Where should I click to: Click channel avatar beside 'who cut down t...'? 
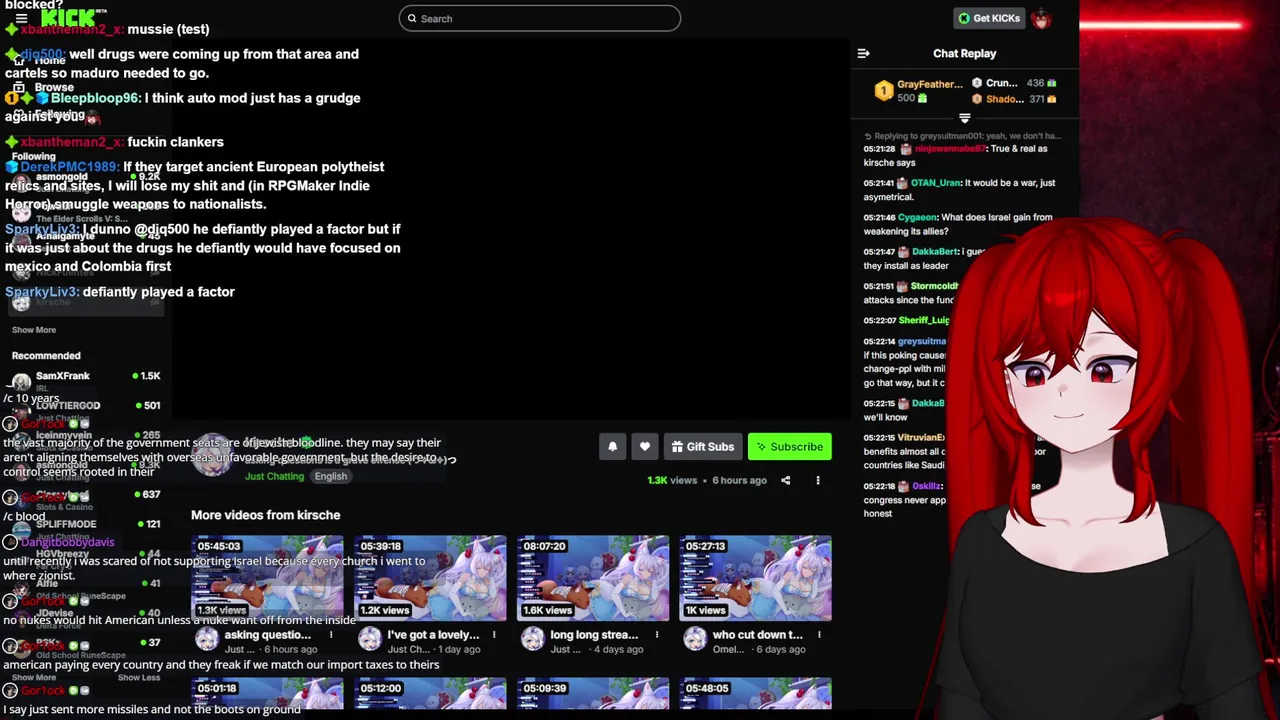tap(695, 639)
